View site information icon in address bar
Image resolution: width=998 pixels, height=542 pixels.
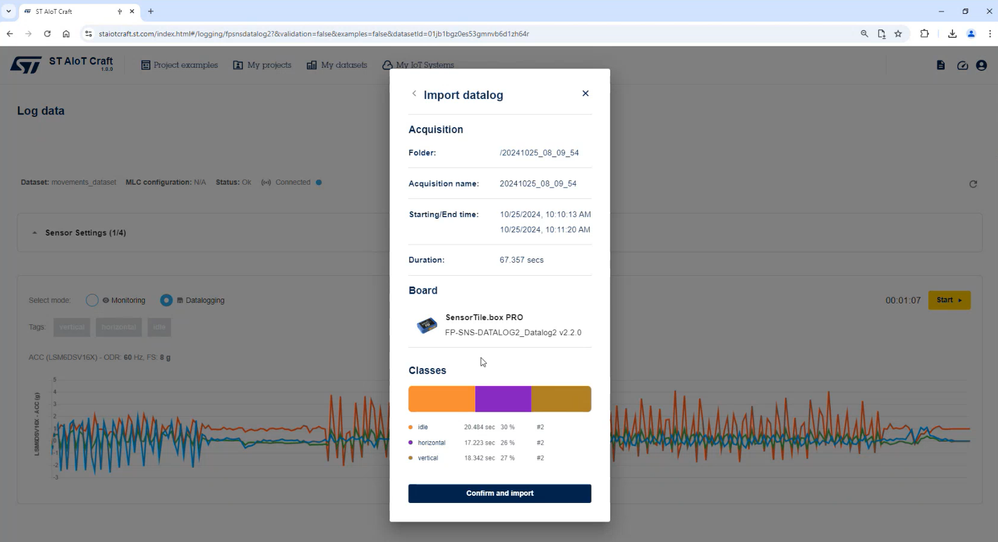tap(88, 34)
